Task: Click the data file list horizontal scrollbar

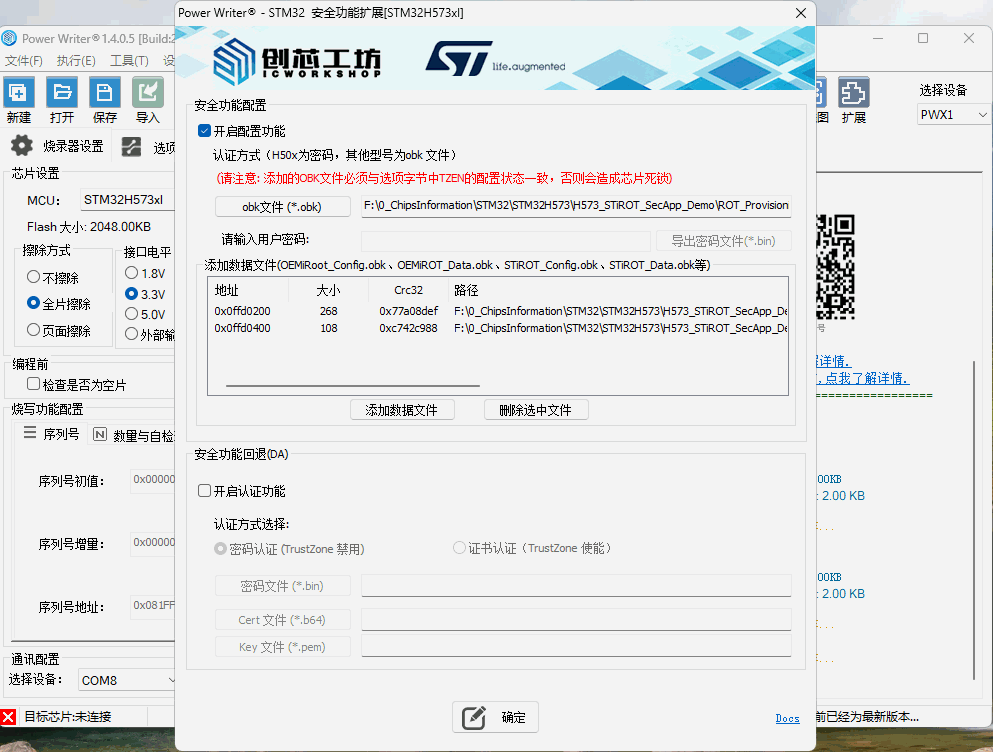Action: (352, 385)
